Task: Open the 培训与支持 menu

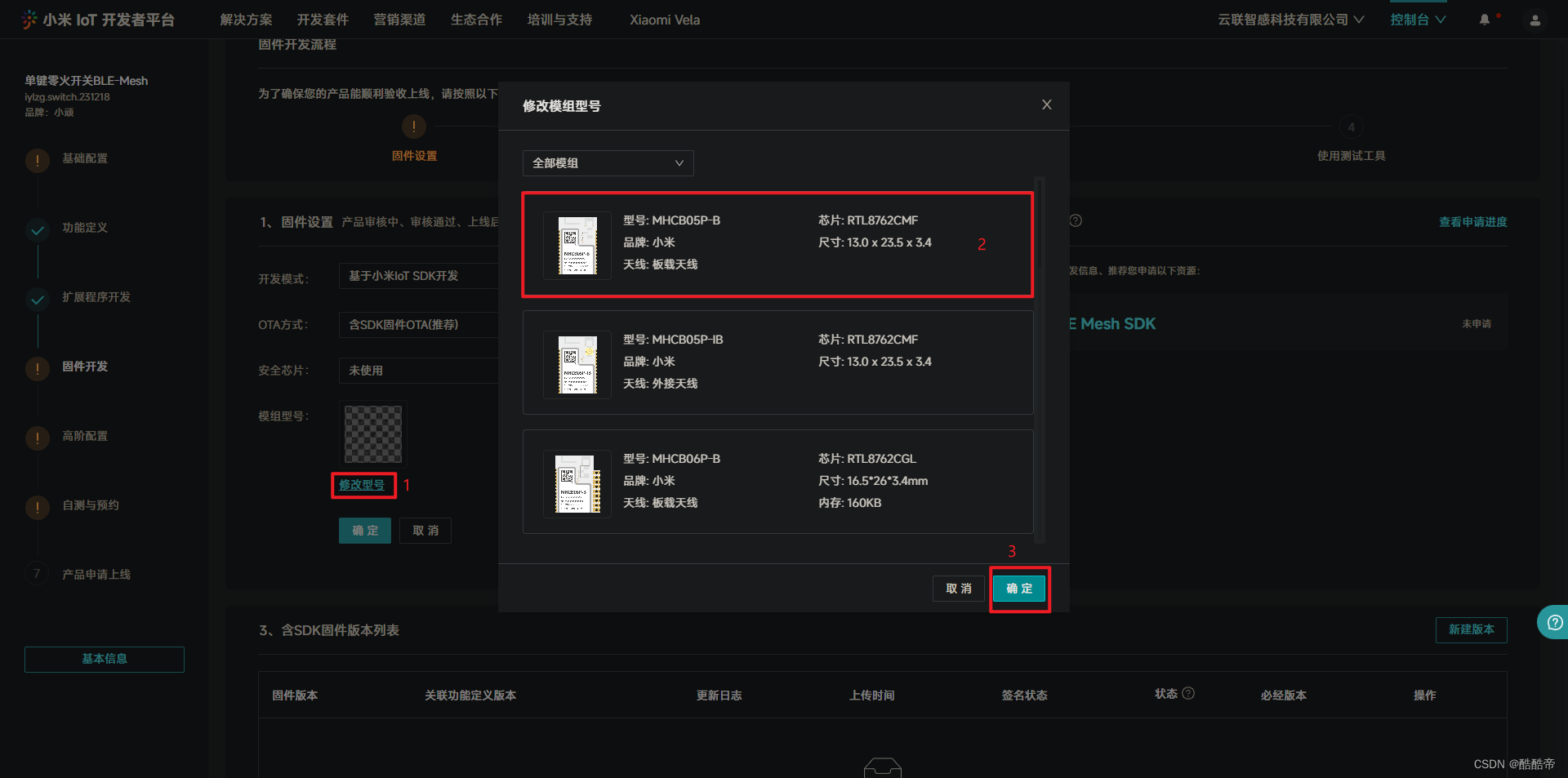Action: 559,20
